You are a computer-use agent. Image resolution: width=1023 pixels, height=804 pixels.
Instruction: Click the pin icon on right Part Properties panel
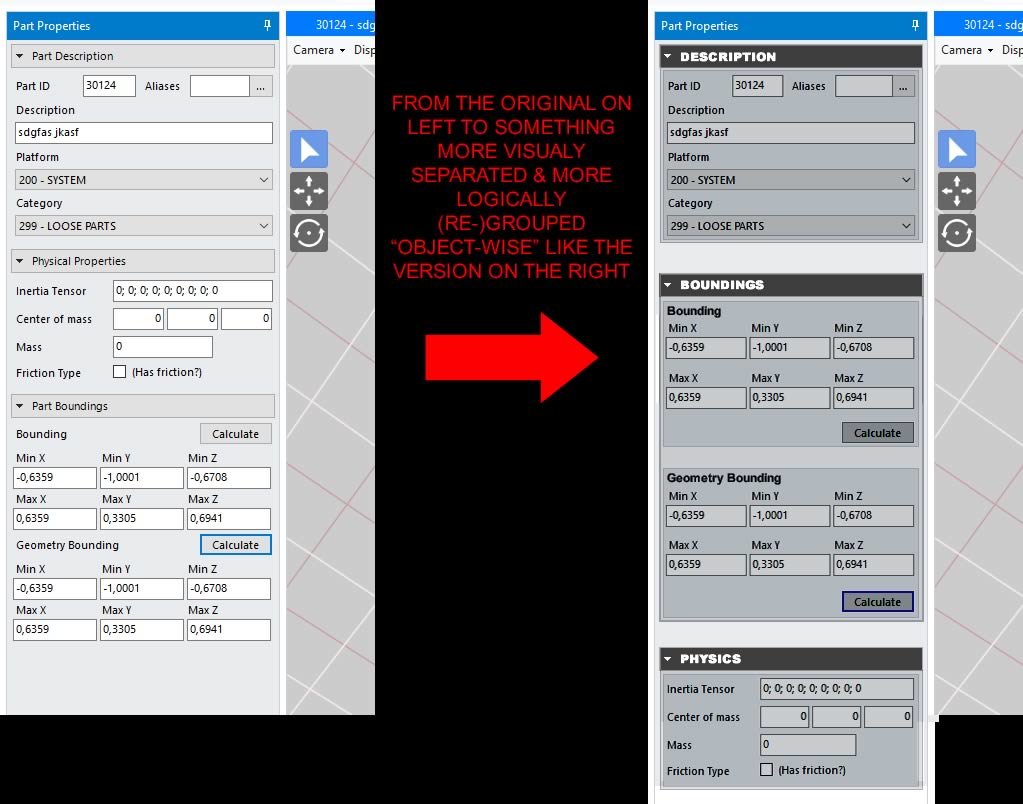click(915, 25)
